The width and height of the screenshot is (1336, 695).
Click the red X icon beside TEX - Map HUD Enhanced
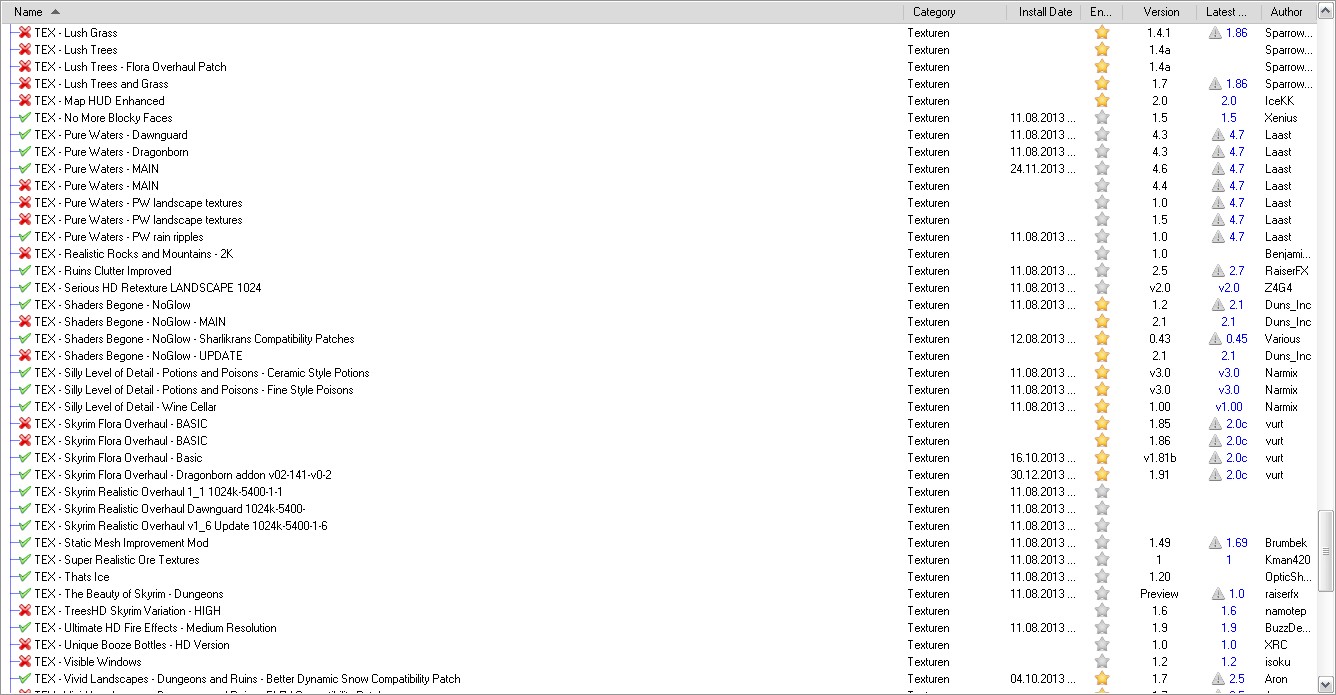(25, 101)
